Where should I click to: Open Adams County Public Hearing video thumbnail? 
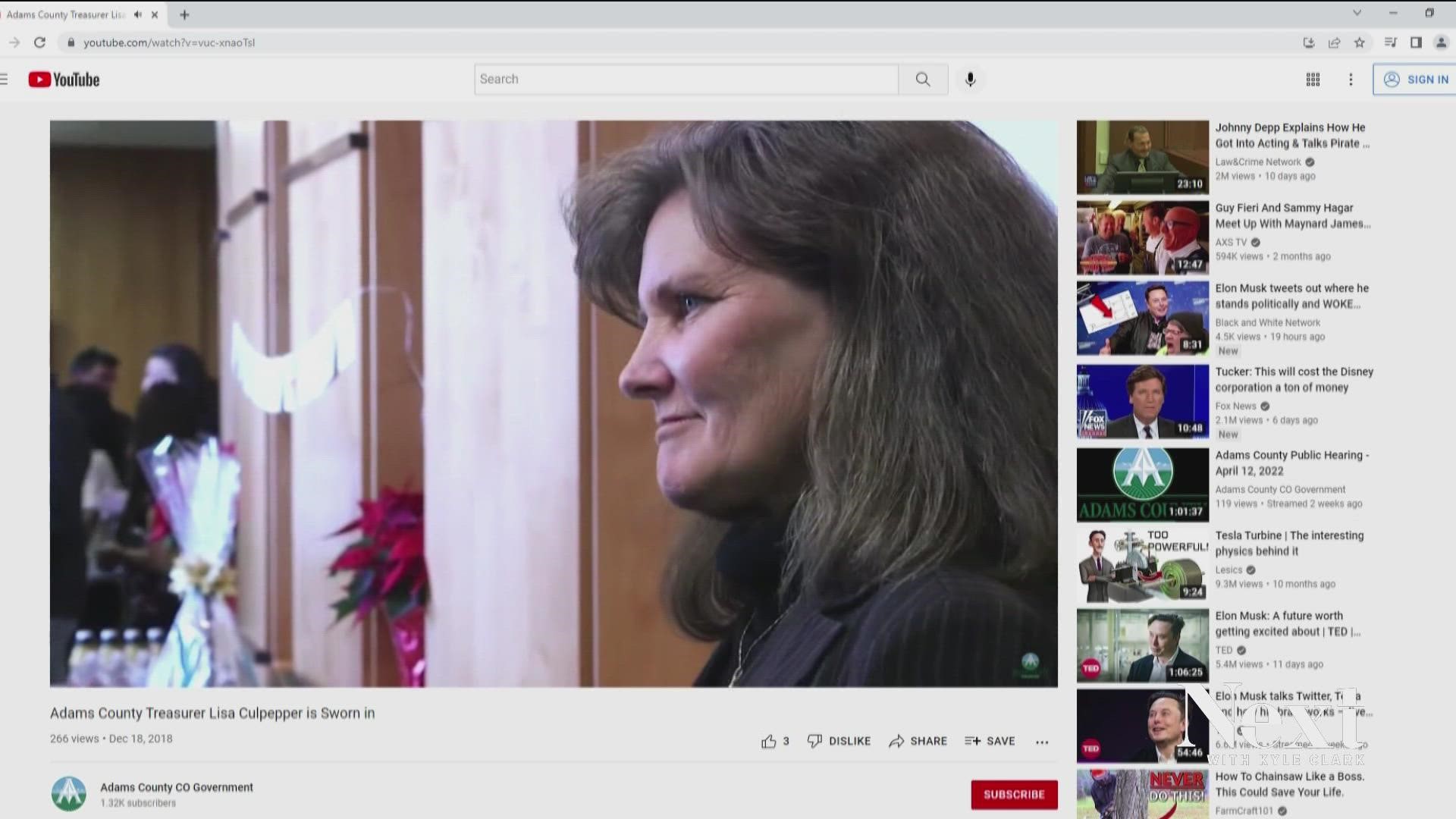(1142, 485)
